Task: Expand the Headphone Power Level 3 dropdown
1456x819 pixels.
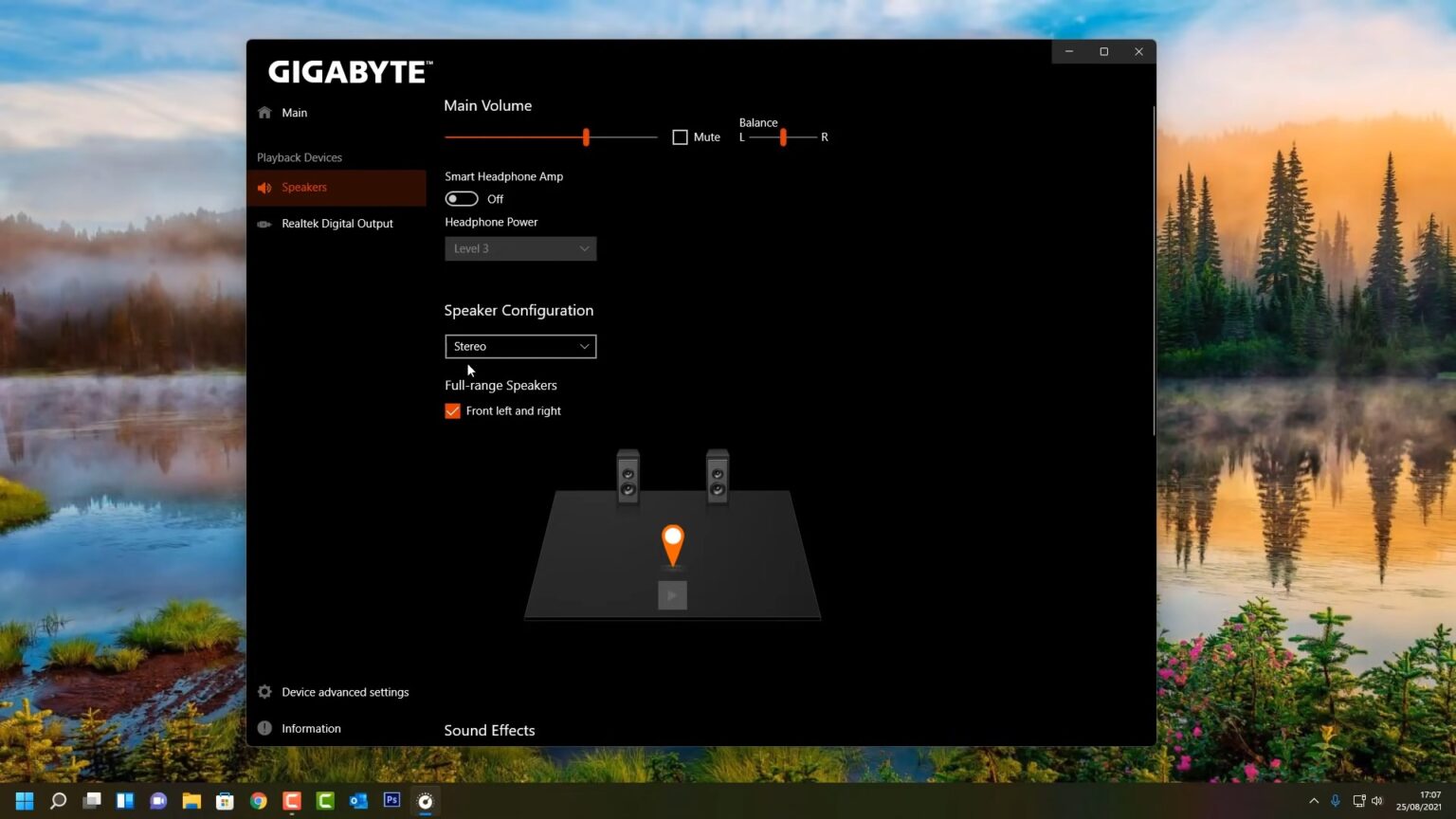Action: [x=520, y=247]
